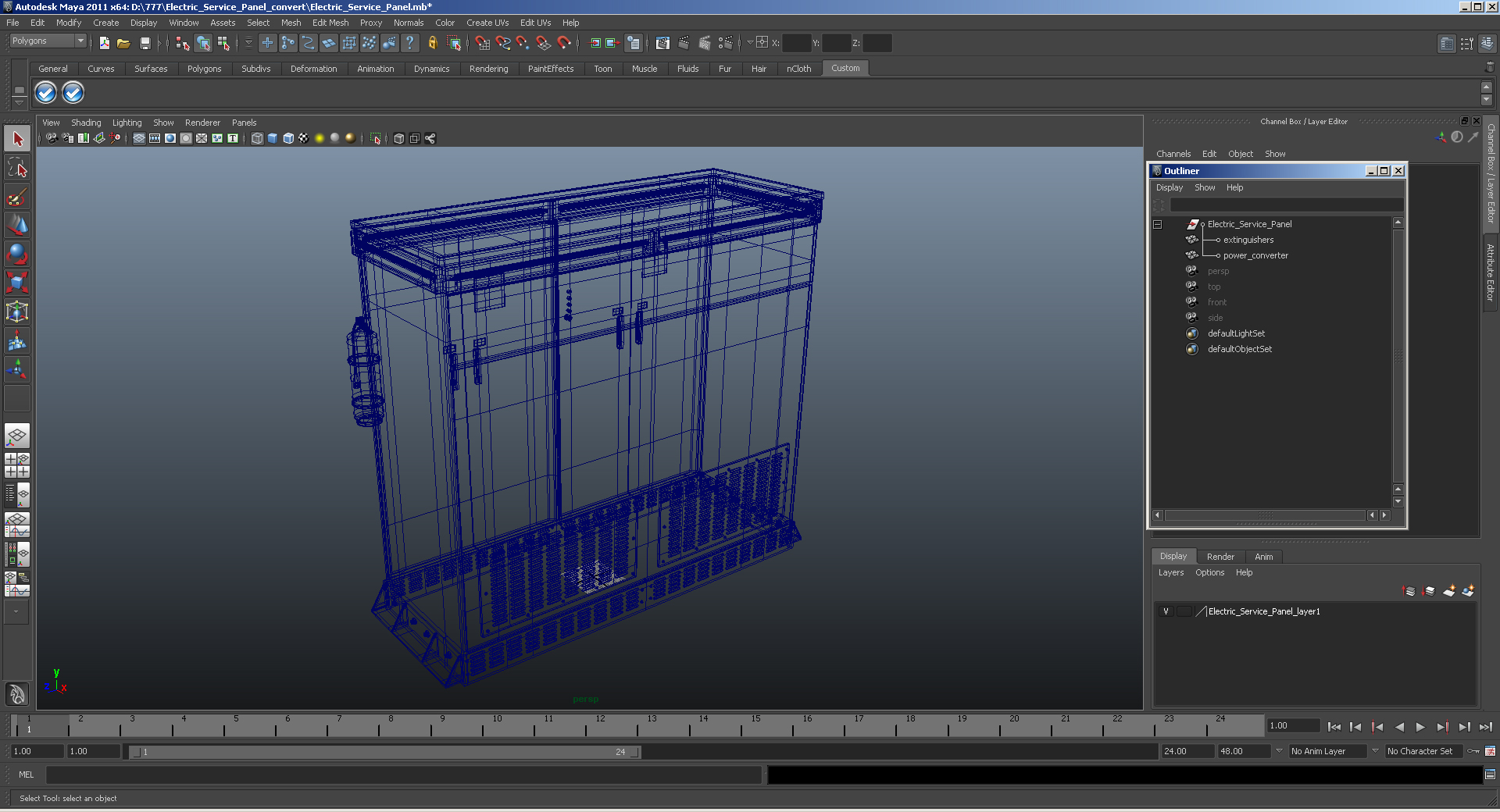
Task: Play backwards on the timeline
Action: 1399,727
